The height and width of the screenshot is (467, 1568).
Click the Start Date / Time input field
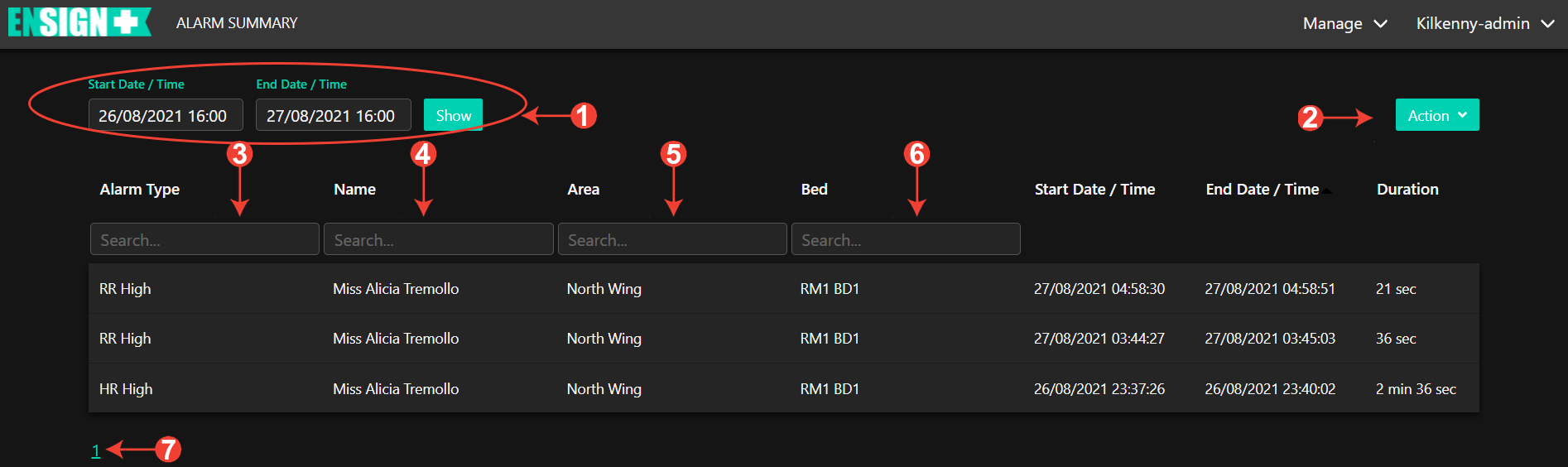[165, 116]
